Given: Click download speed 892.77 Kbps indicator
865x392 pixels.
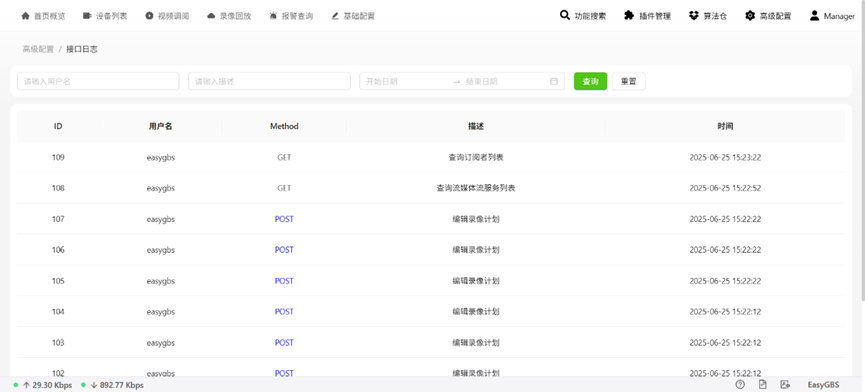Looking at the screenshot, I should [x=113, y=385].
